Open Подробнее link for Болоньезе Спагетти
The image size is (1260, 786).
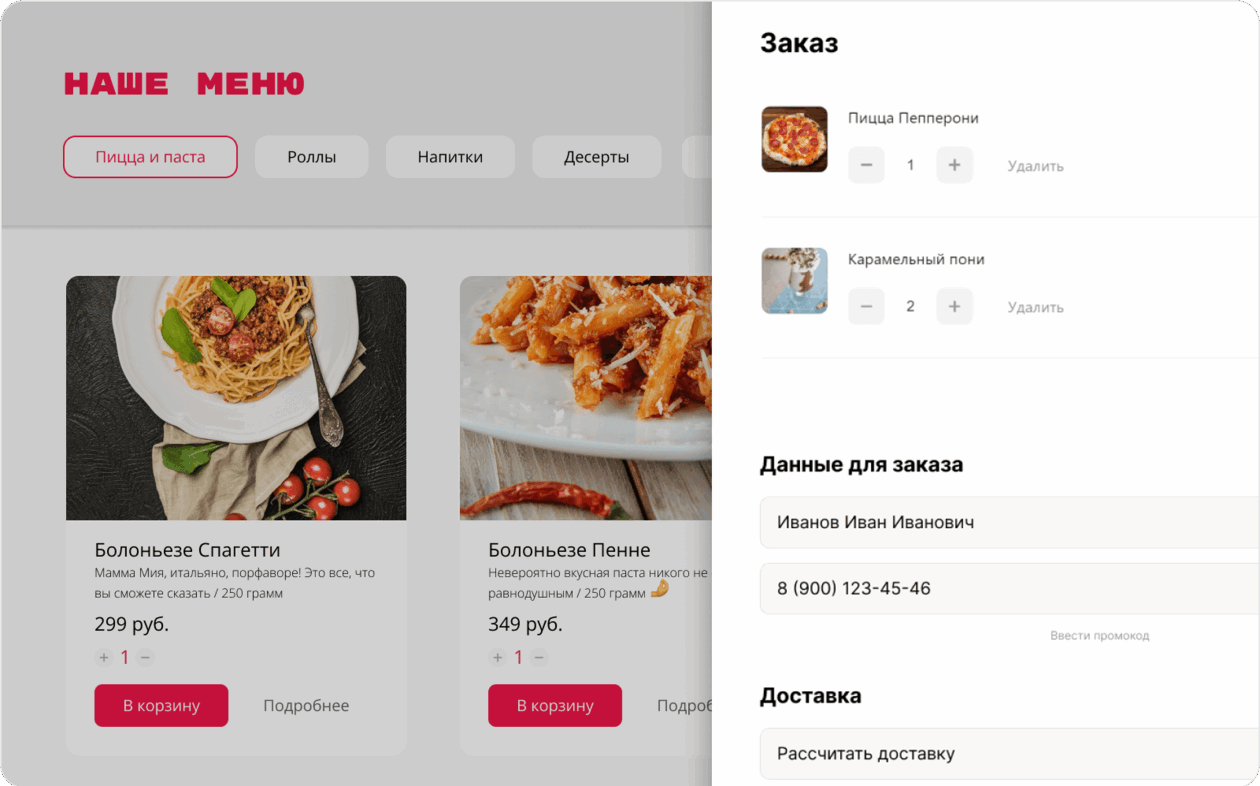(306, 706)
